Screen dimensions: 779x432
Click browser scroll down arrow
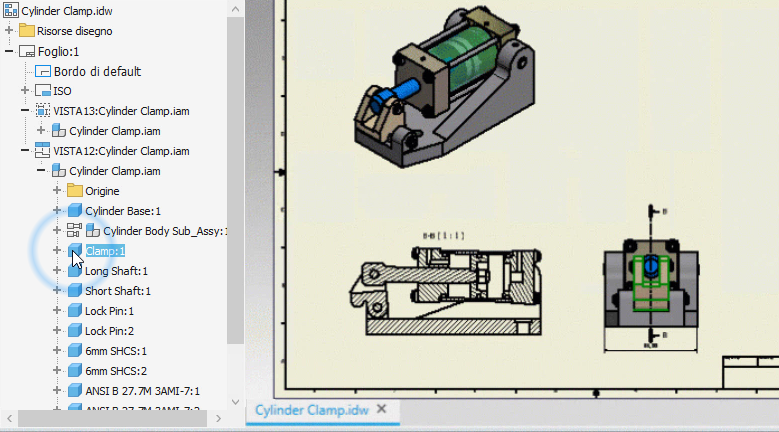(235, 402)
